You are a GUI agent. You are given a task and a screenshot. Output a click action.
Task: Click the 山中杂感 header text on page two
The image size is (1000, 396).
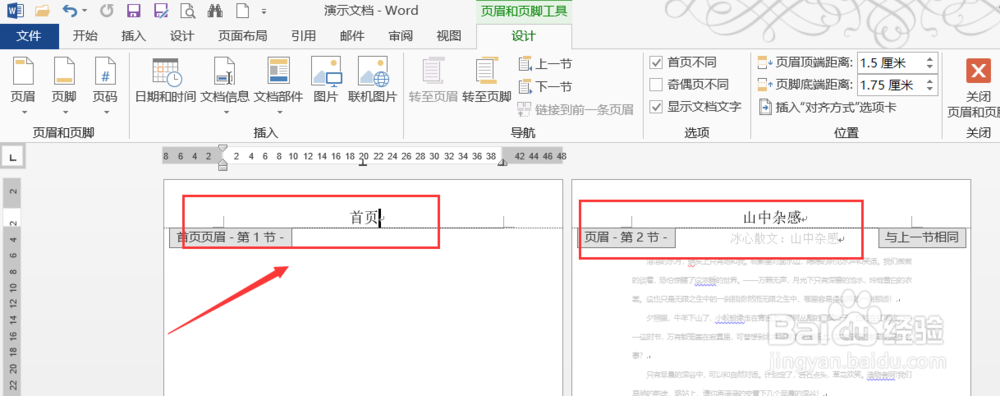772,217
